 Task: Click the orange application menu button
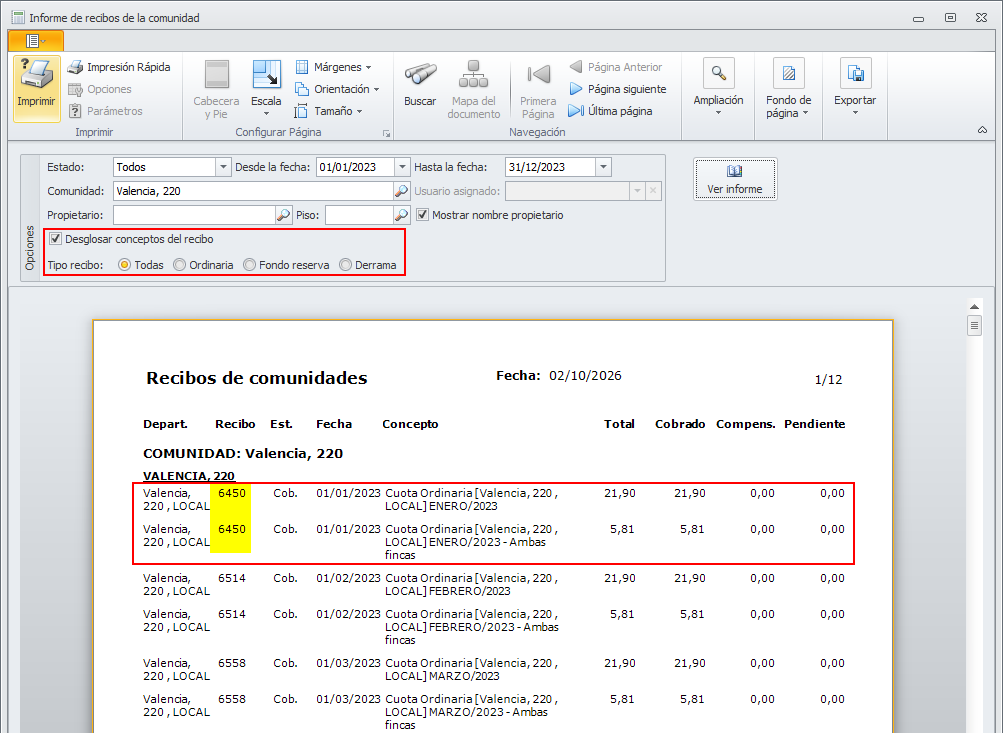click(36, 41)
